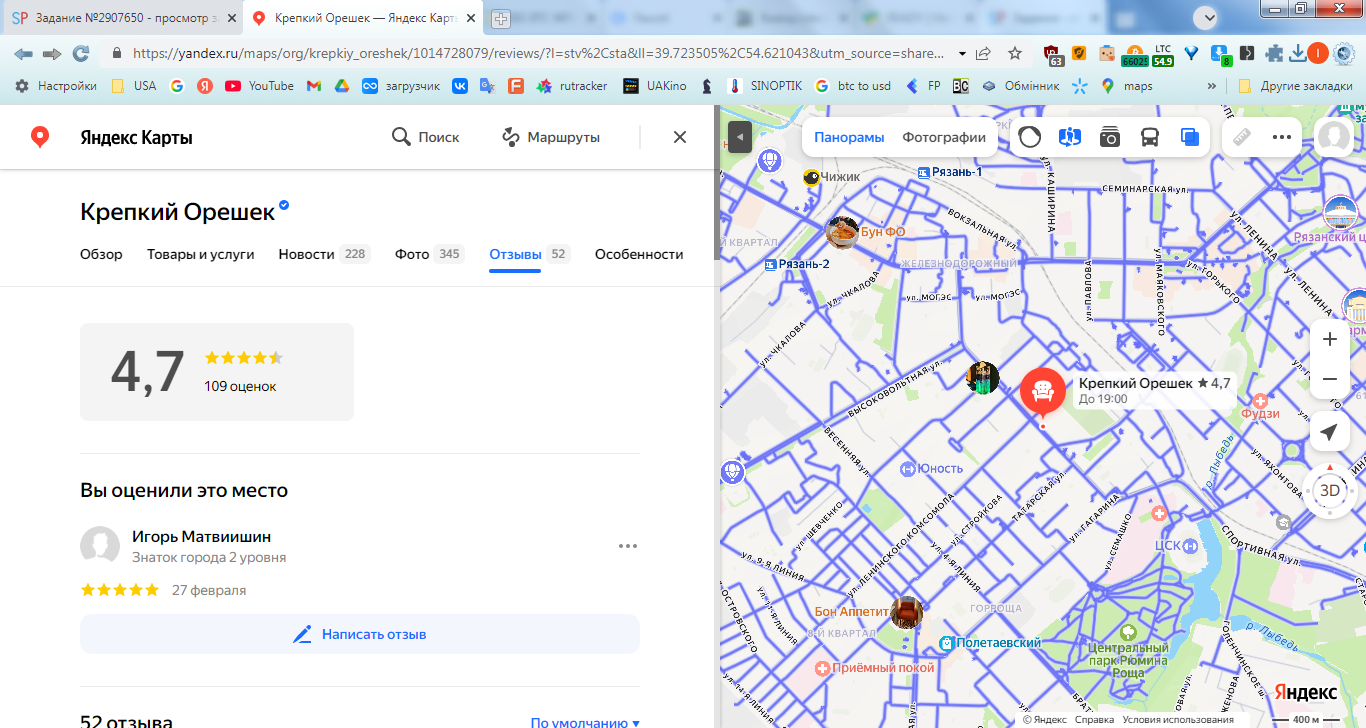Open the browser extensions puzzle icon

pos(1274,53)
